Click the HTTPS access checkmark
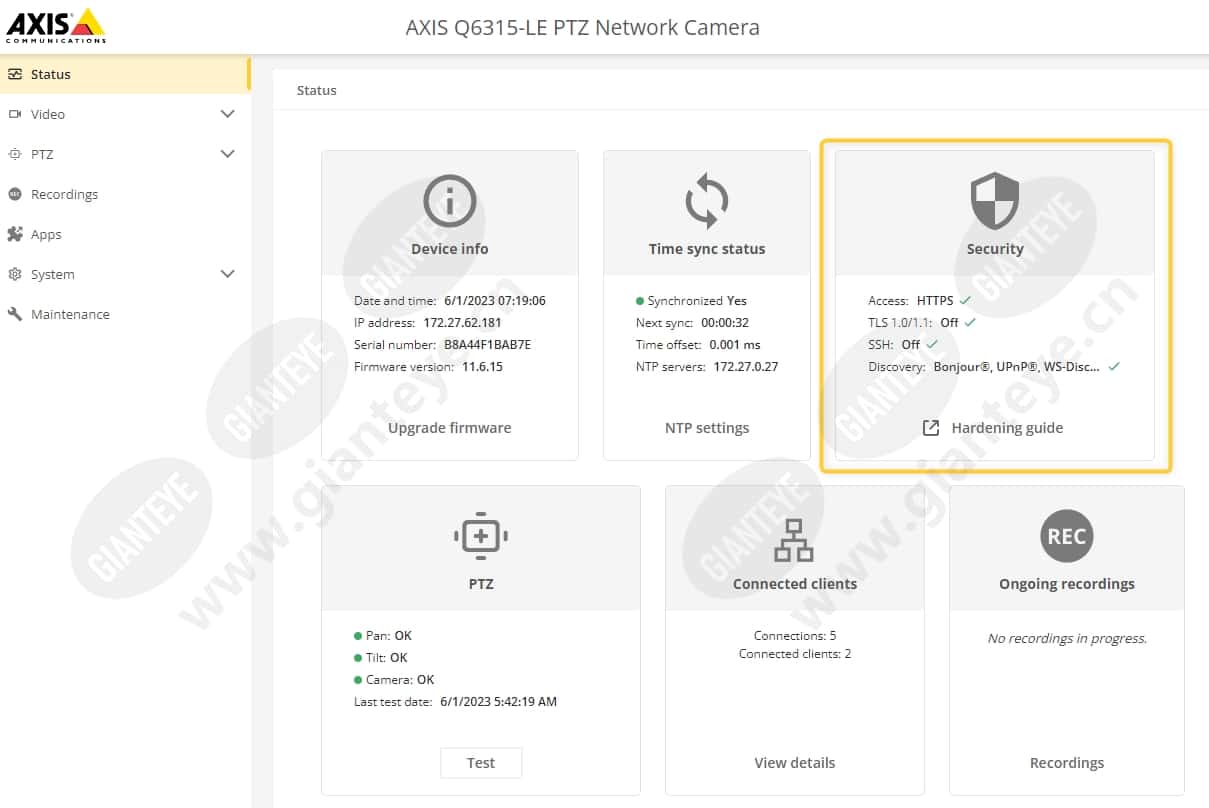Screen dimensions: 1209x808 (965, 300)
